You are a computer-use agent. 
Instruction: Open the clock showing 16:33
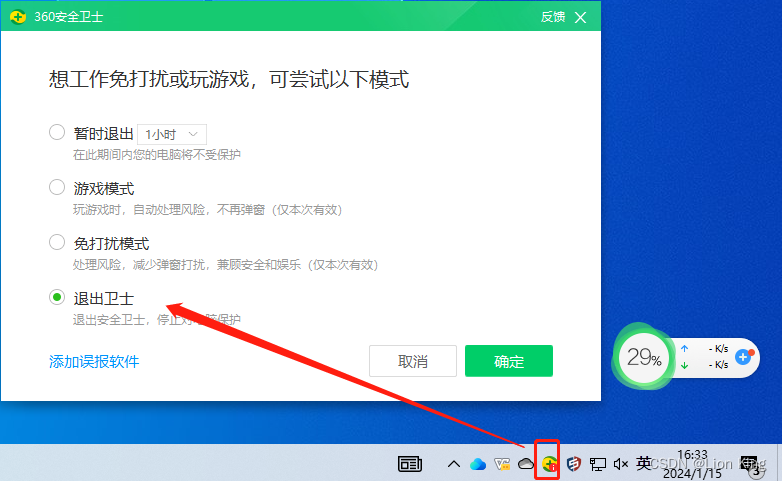coord(692,464)
